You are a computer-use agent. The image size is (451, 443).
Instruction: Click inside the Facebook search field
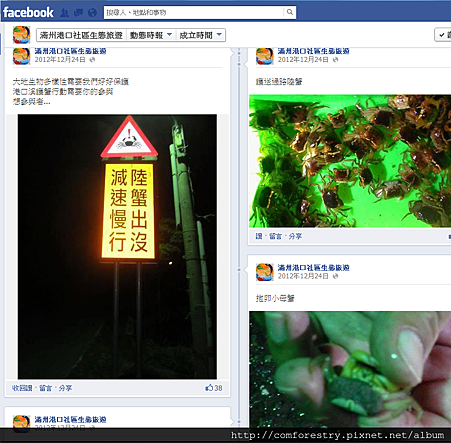[193, 13]
